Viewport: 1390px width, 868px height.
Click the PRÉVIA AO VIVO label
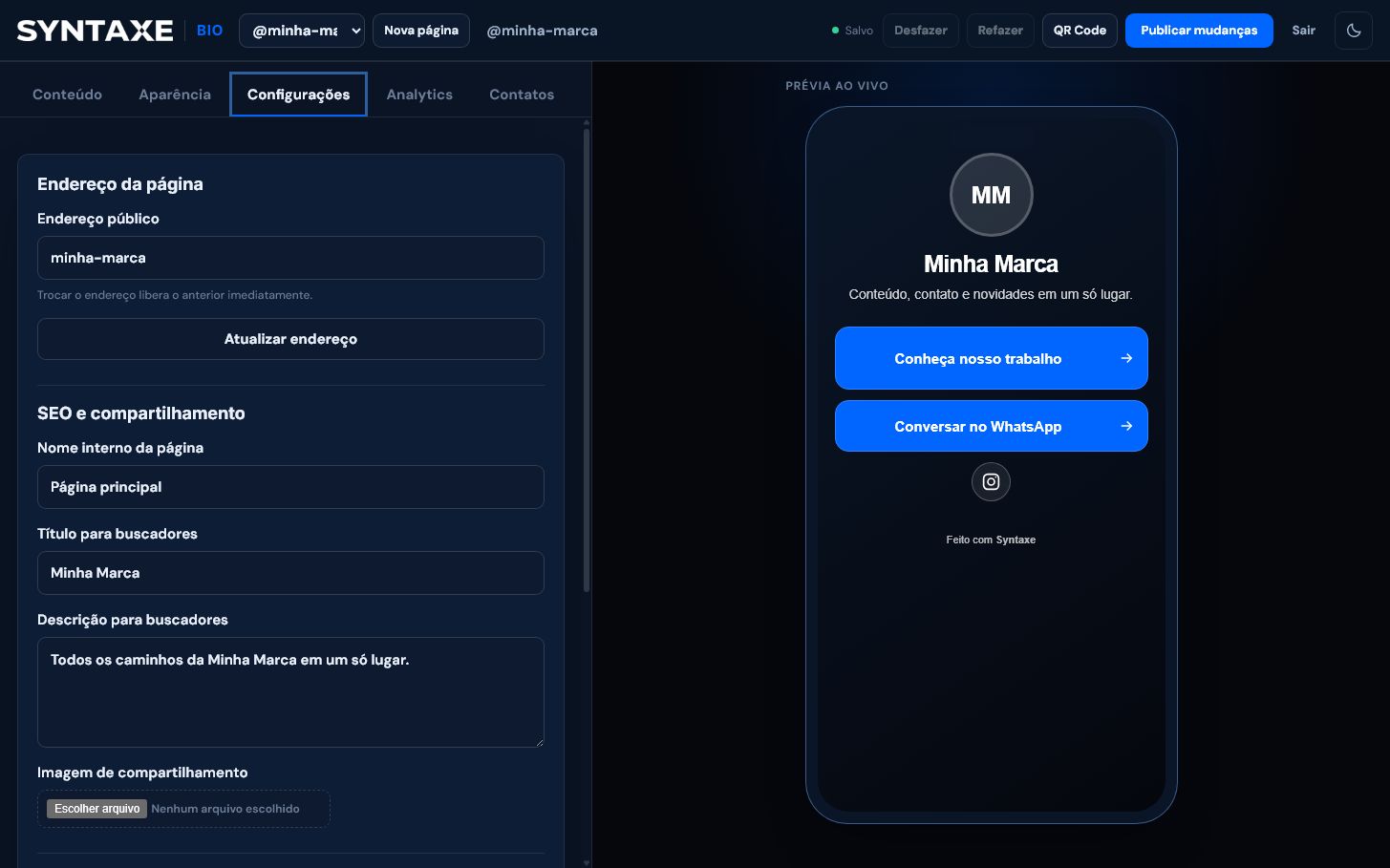[837, 86]
